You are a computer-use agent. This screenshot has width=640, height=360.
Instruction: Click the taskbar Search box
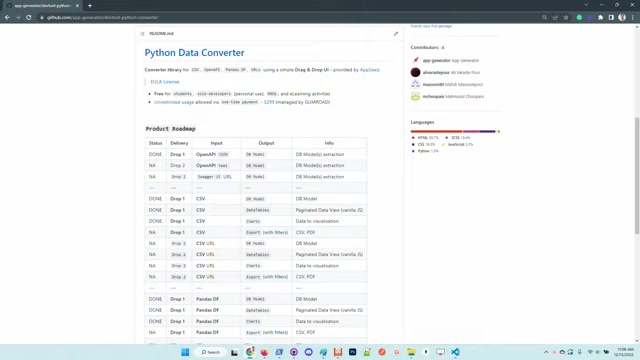[x=211, y=352]
